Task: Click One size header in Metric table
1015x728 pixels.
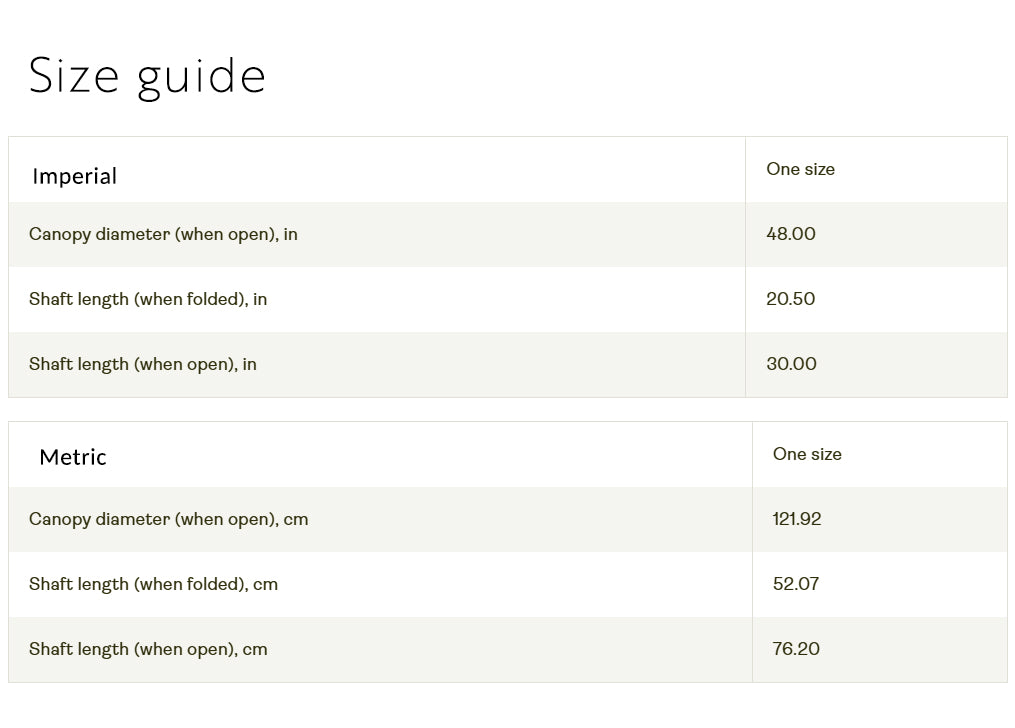Action: 807,454
